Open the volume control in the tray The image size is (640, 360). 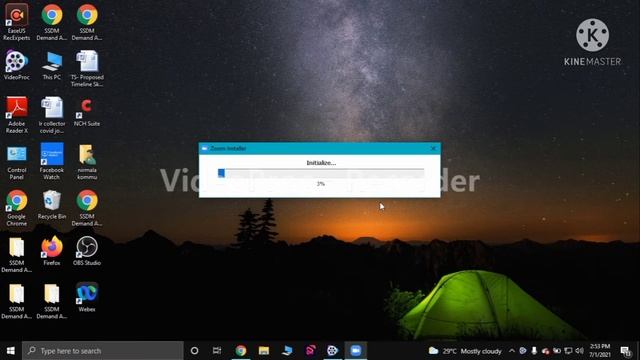click(x=579, y=351)
